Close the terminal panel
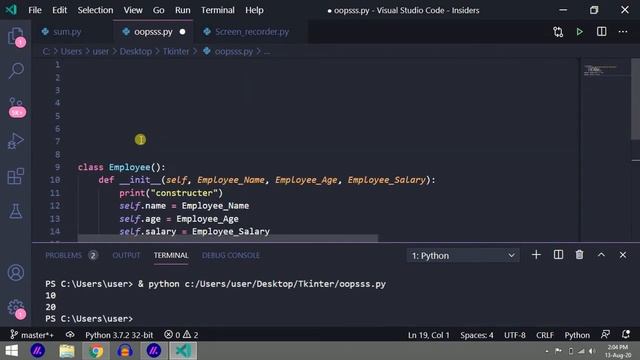640x360 pixels. click(622, 255)
